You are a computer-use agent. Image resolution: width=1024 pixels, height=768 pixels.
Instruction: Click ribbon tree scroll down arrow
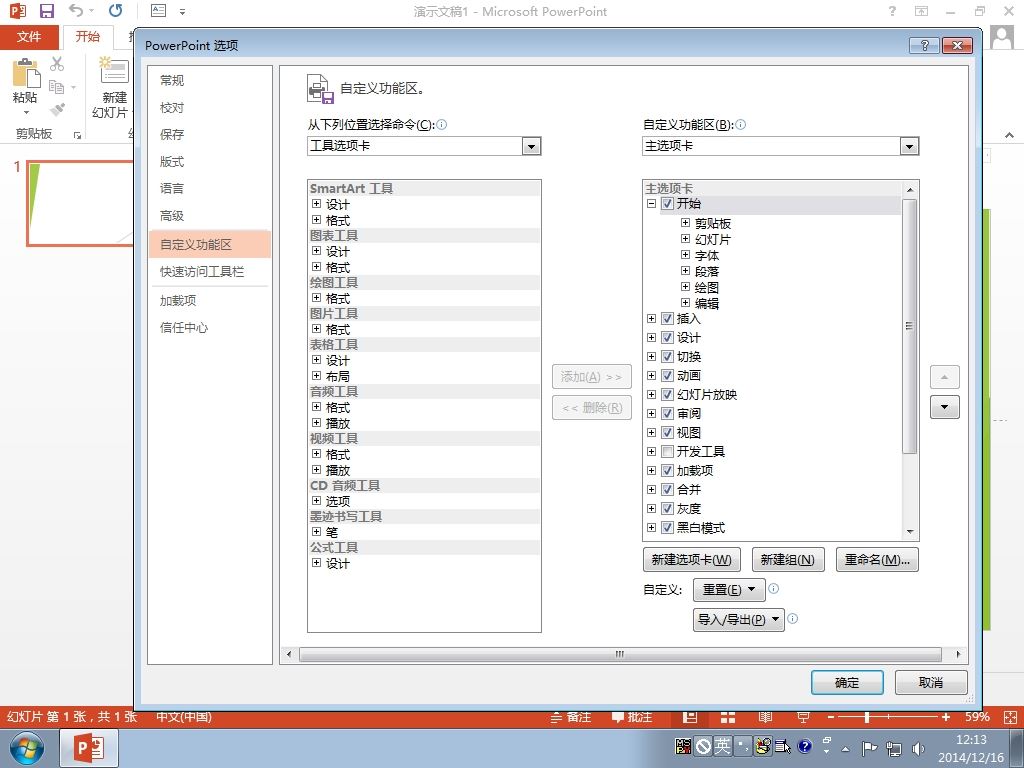tap(910, 532)
